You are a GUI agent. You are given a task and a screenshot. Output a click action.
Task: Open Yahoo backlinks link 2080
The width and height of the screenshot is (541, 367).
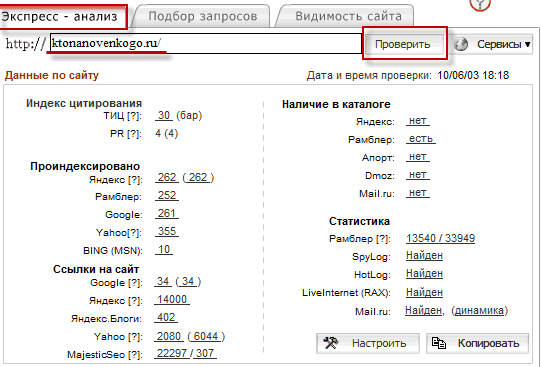tap(169, 336)
